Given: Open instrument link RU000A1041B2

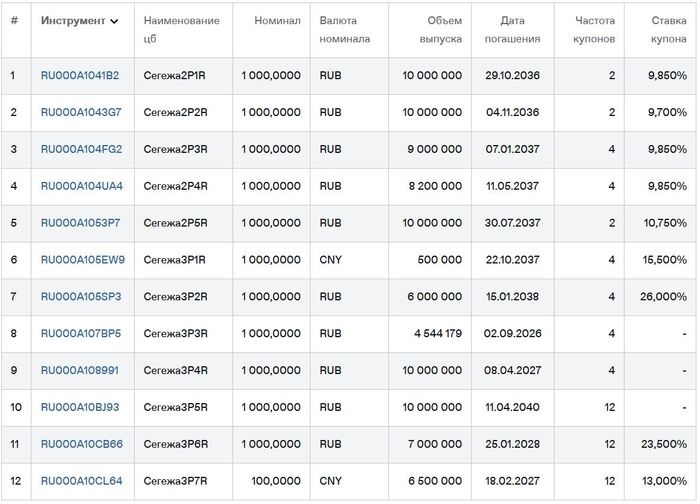Looking at the screenshot, I should [79, 76].
